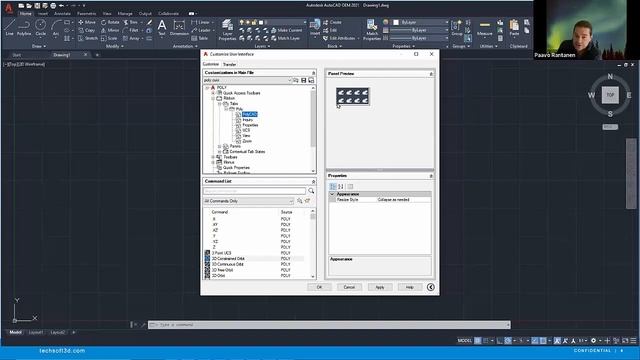Select the Polyline tool
The width and height of the screenshot is (640, 360).
24,28
